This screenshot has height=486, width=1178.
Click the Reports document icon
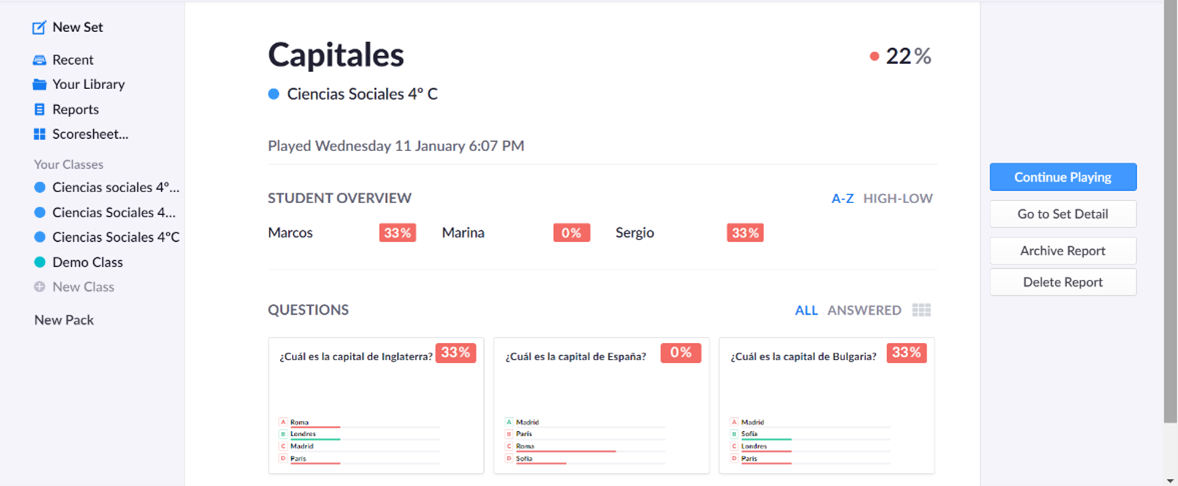[x=40, y=110]
